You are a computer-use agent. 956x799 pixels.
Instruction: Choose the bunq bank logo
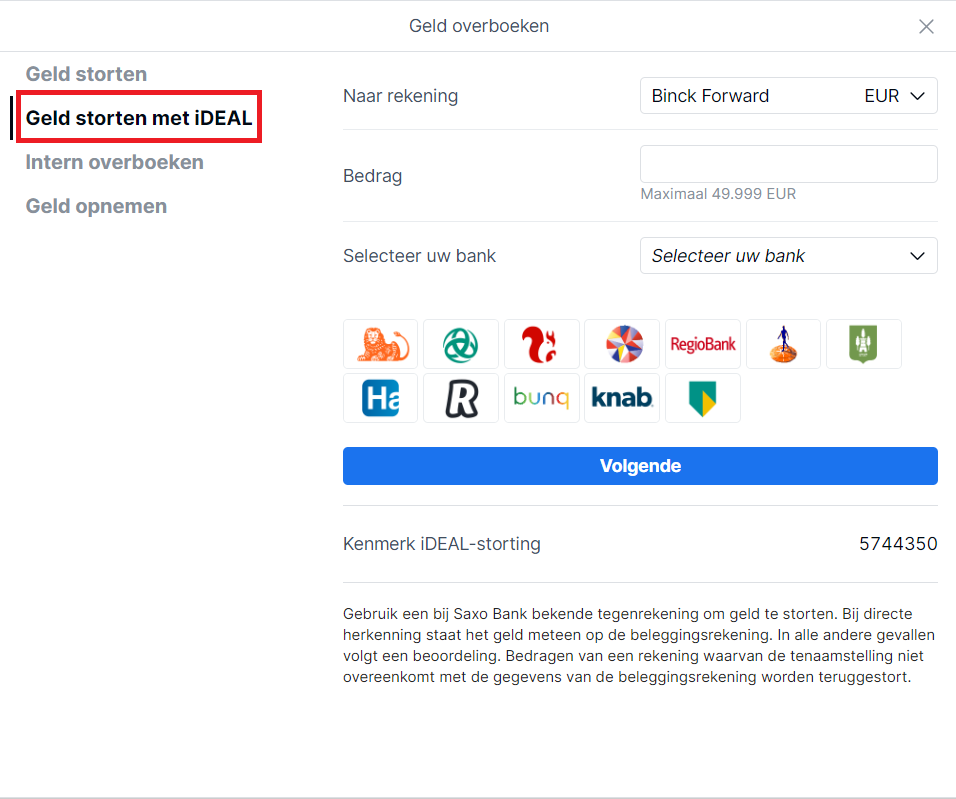tap(541, 398)
